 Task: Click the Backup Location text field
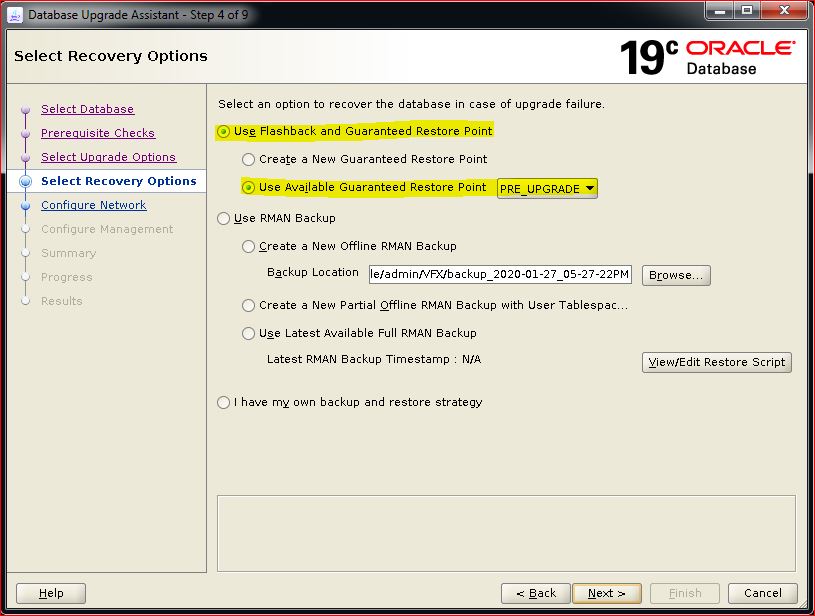point(499,274)
